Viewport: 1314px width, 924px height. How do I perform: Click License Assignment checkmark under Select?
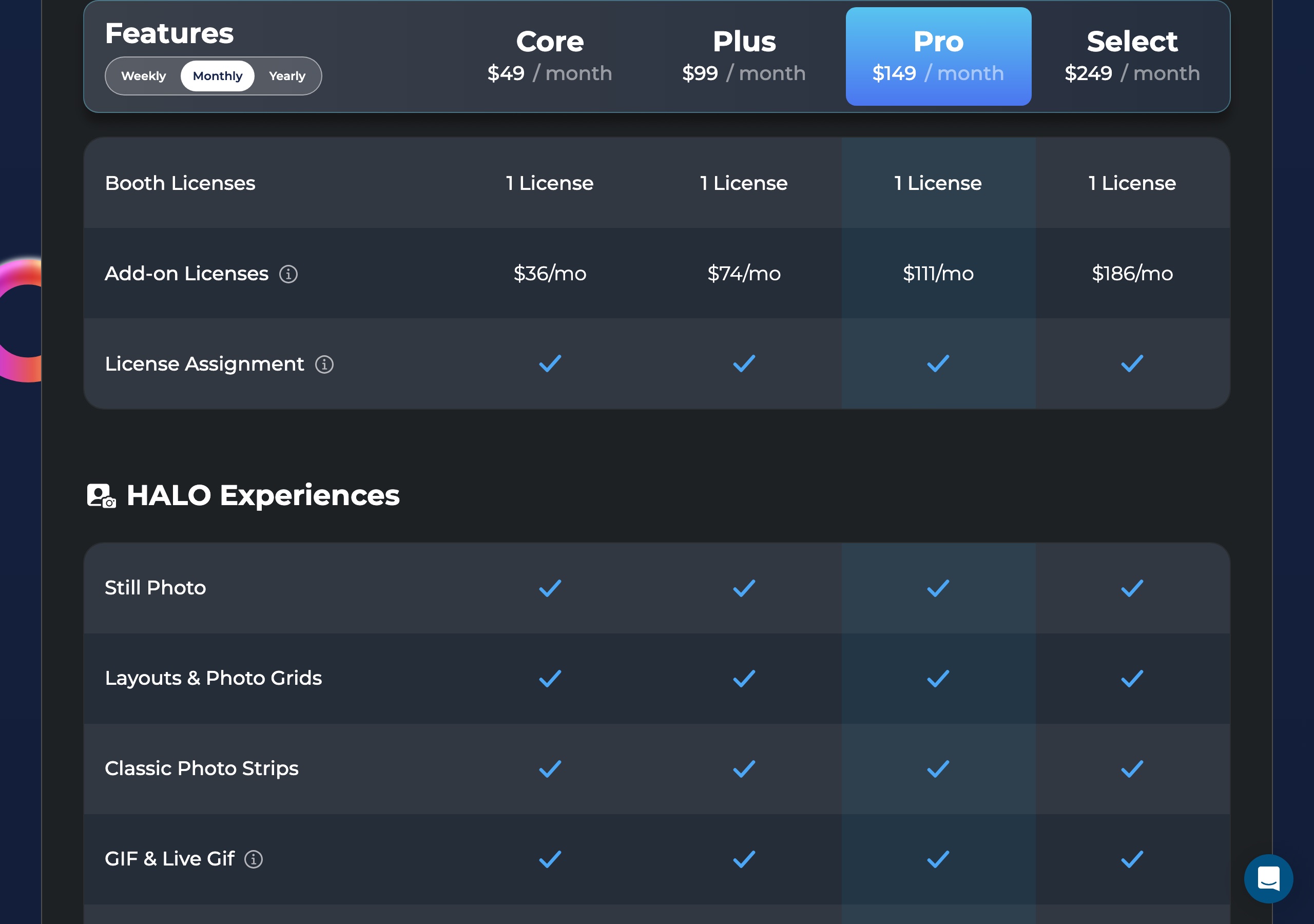point(1132,363)
